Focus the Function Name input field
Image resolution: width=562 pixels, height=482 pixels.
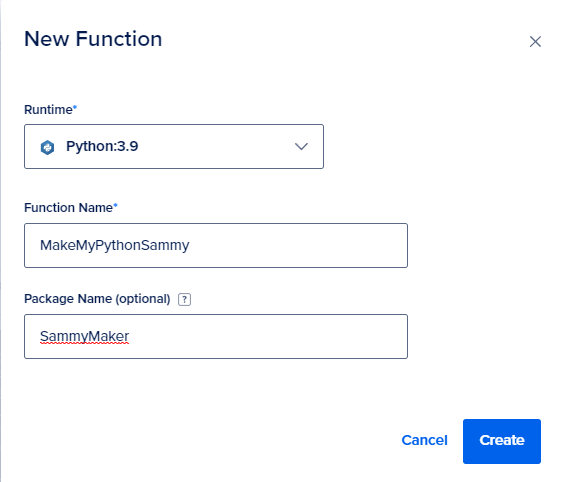[x=216, y=245]
